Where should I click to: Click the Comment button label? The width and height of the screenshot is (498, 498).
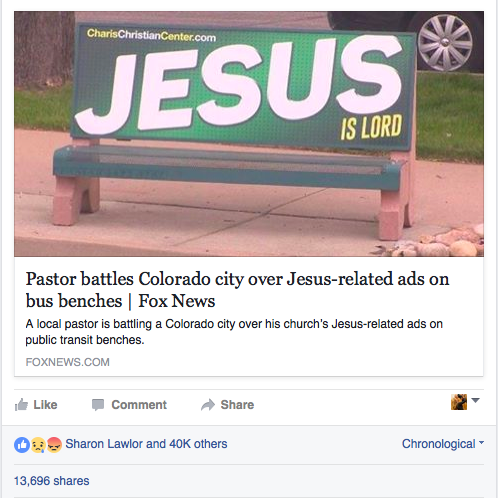click(139, 405)
